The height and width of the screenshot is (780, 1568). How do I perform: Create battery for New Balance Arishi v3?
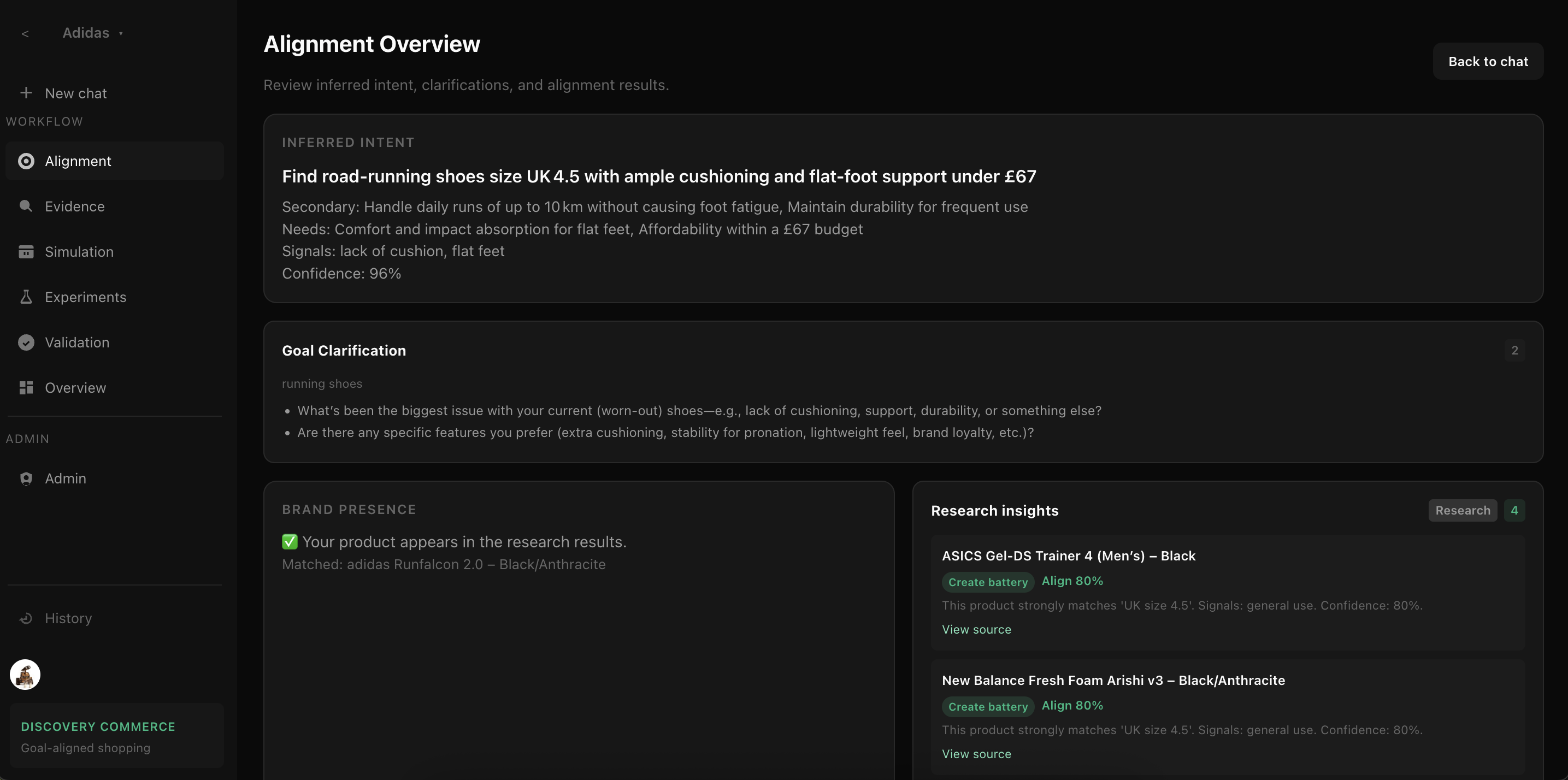(987, 706)
